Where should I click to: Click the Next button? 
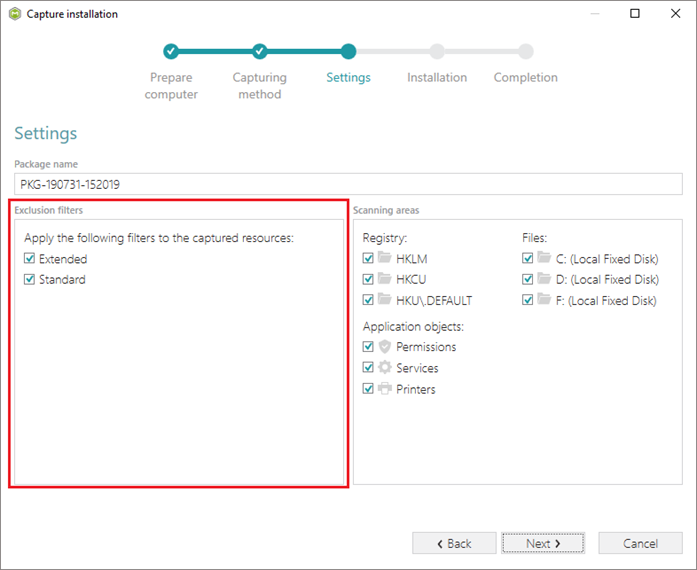tap(543, 543)
